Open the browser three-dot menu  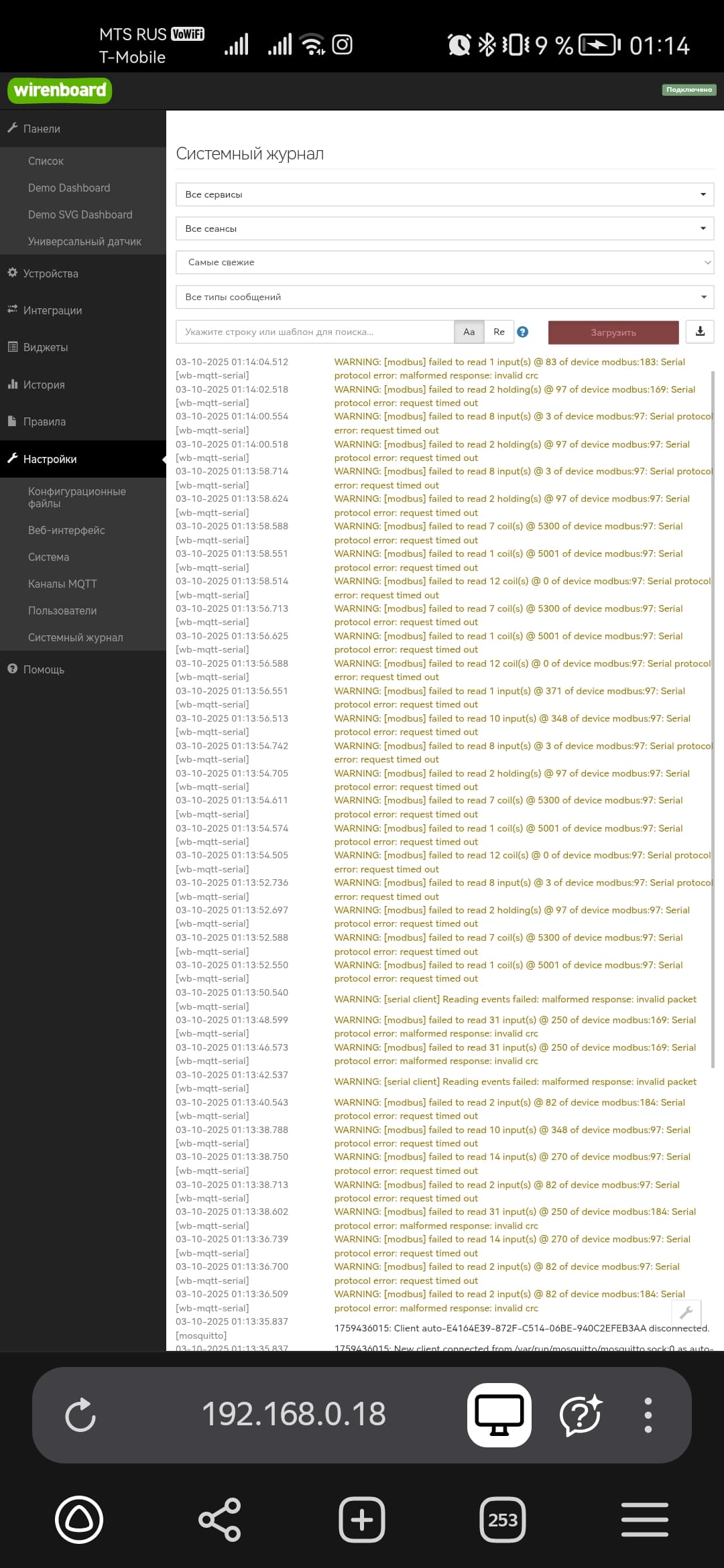tap(648, 1415)
